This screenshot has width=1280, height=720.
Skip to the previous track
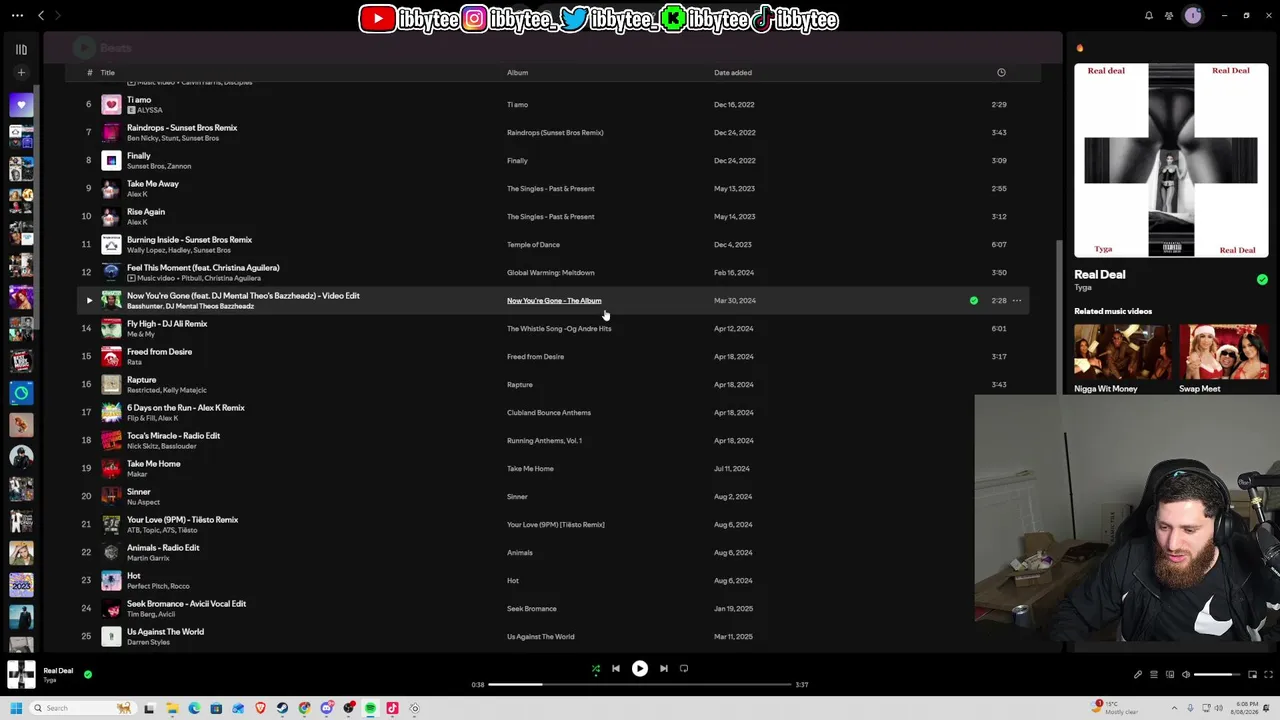[616, 669]
